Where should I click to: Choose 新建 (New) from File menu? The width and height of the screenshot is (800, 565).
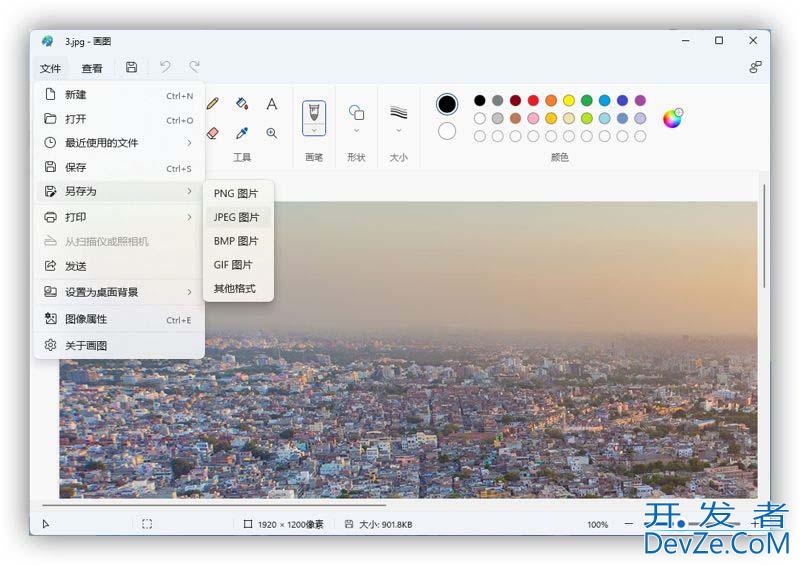(119, 95)
